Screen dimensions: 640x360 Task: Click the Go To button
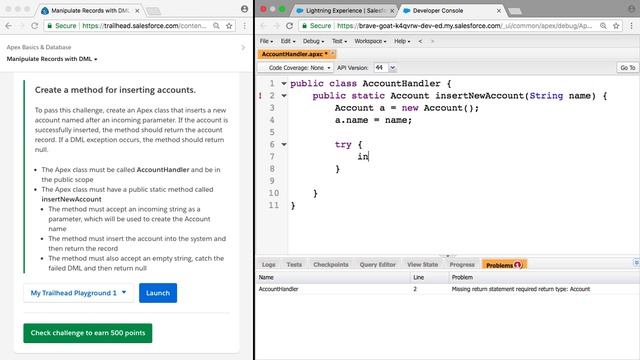tap(627, 68)
